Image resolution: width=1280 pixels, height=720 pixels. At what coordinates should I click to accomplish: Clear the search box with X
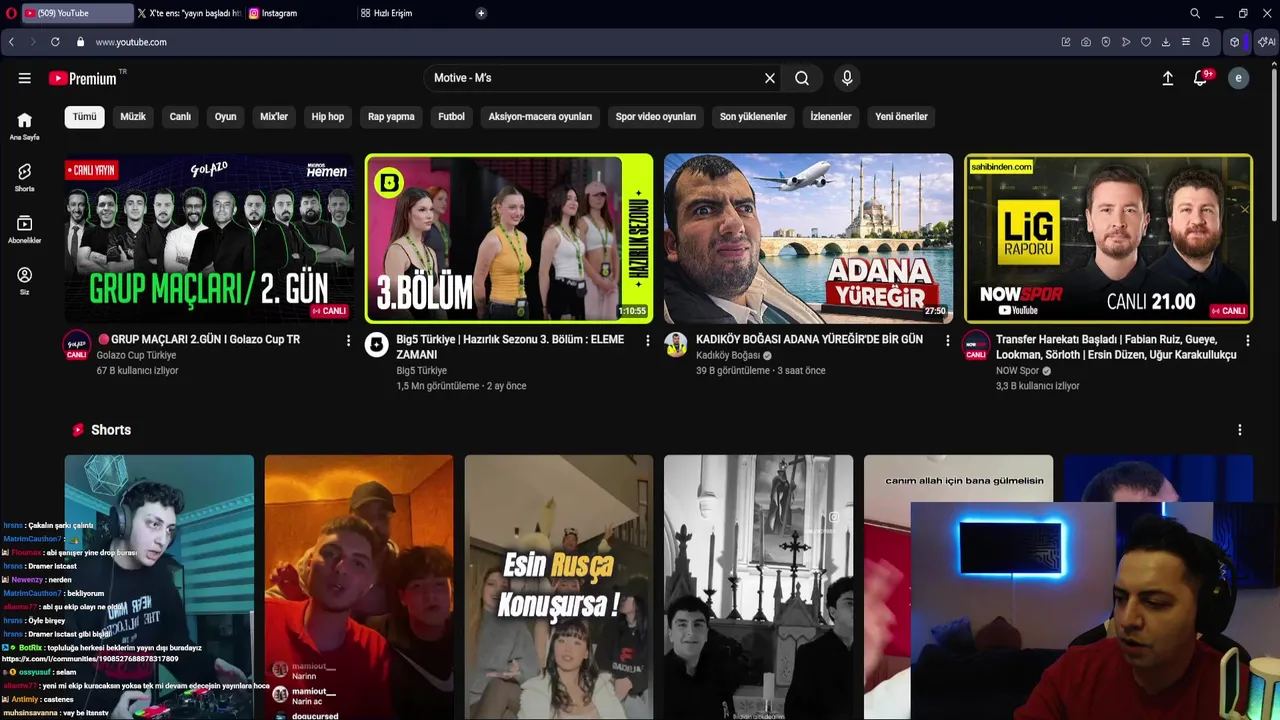coord(769,78)
